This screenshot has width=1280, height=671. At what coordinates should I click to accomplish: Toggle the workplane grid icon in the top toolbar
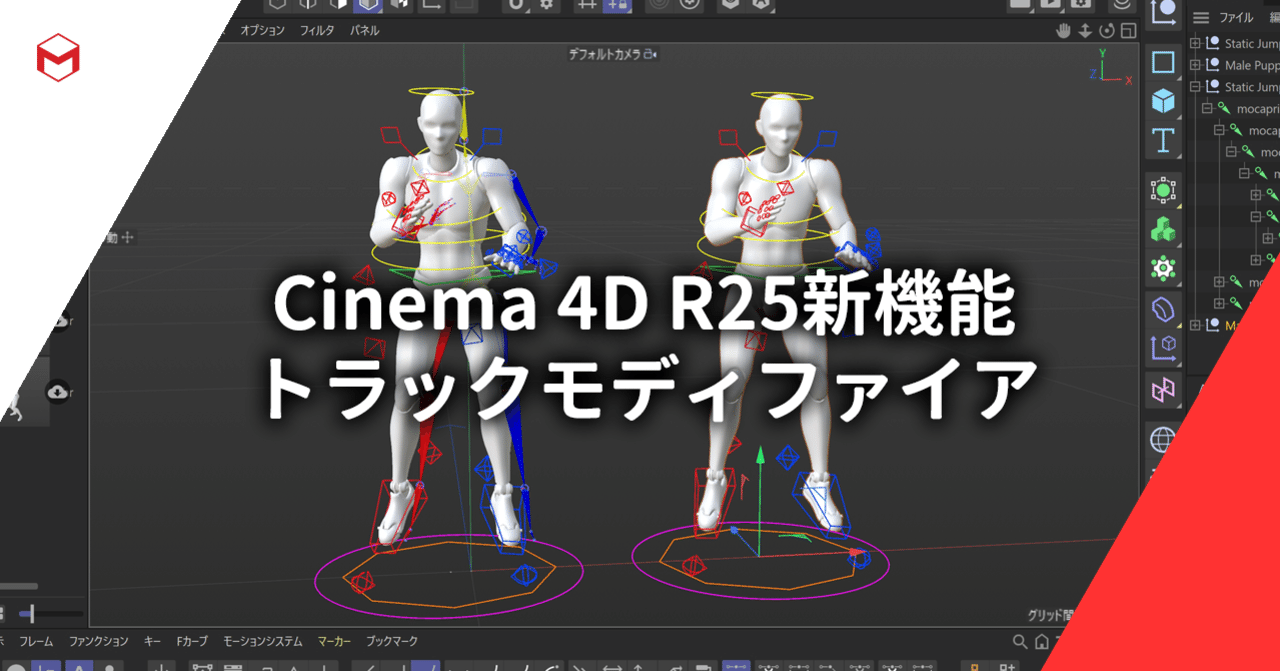[x=585, y=6]
